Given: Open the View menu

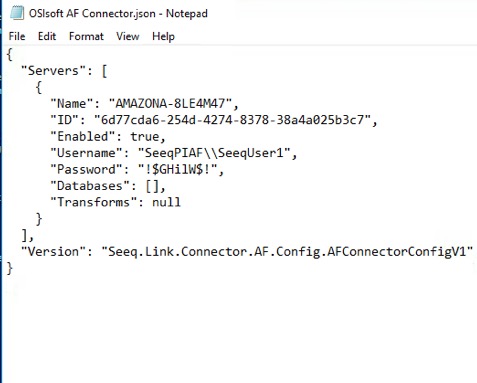Looking at the screenshot, I should tap(128, 36).
